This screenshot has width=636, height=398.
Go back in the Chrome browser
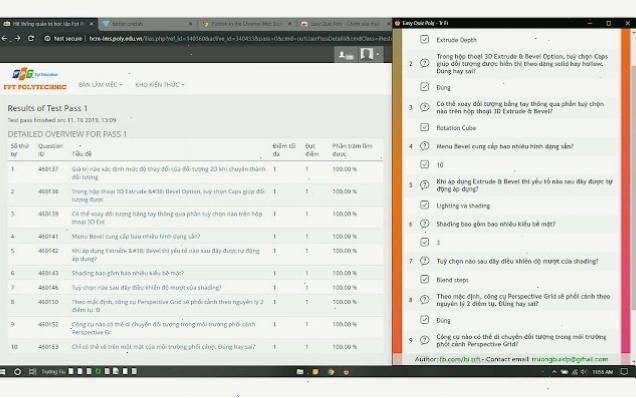pos(4,38)
